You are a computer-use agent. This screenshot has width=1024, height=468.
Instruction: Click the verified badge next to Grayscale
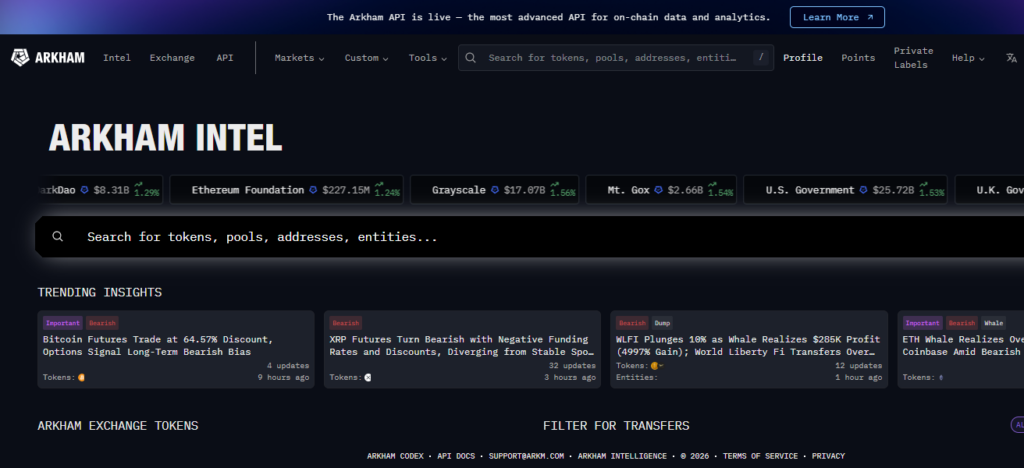tap(495, 190)
